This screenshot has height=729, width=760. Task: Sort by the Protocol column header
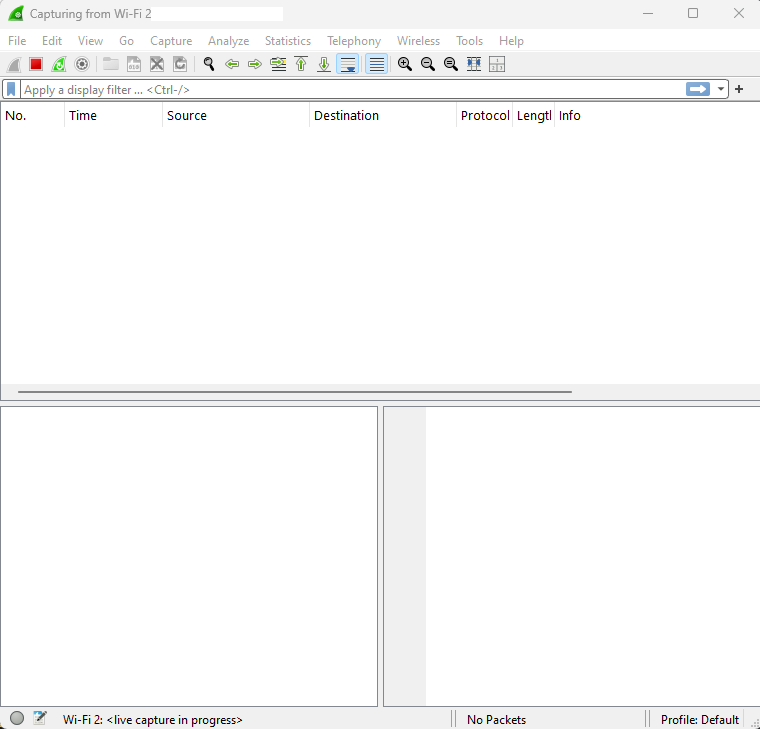pyautogui.click(x=485, y=115)
